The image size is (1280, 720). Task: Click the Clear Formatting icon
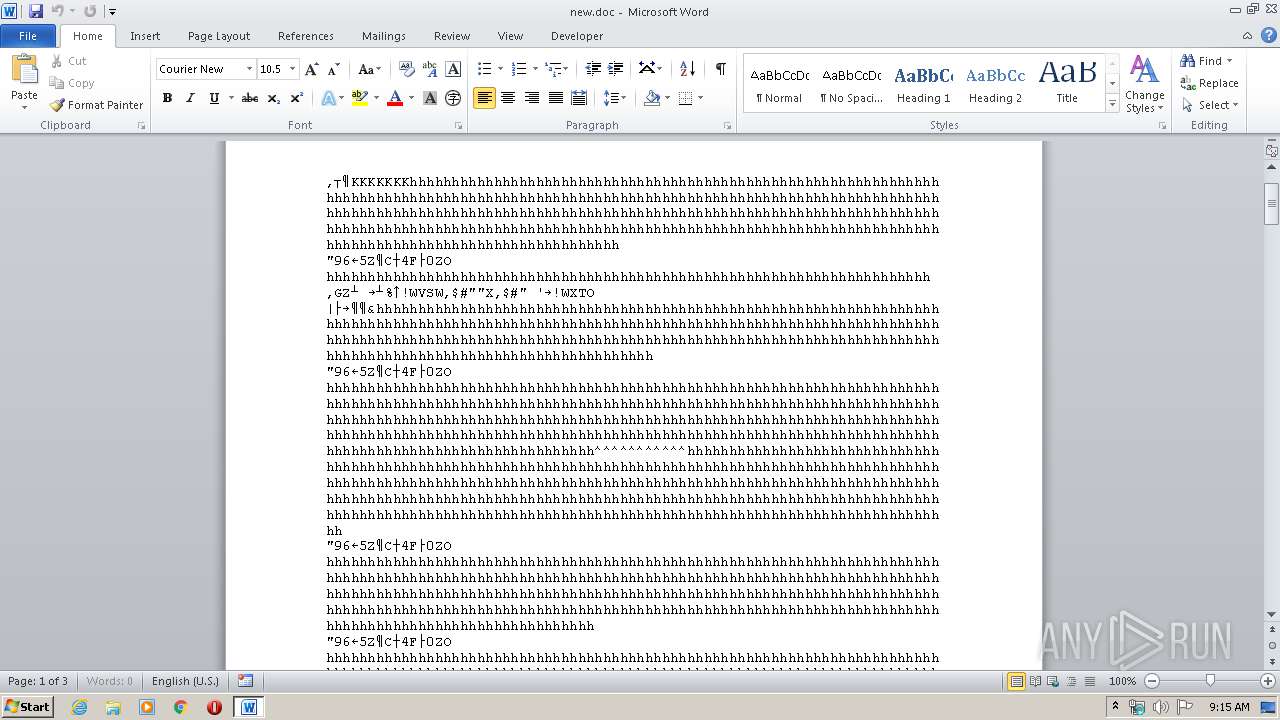coord(407,69)
